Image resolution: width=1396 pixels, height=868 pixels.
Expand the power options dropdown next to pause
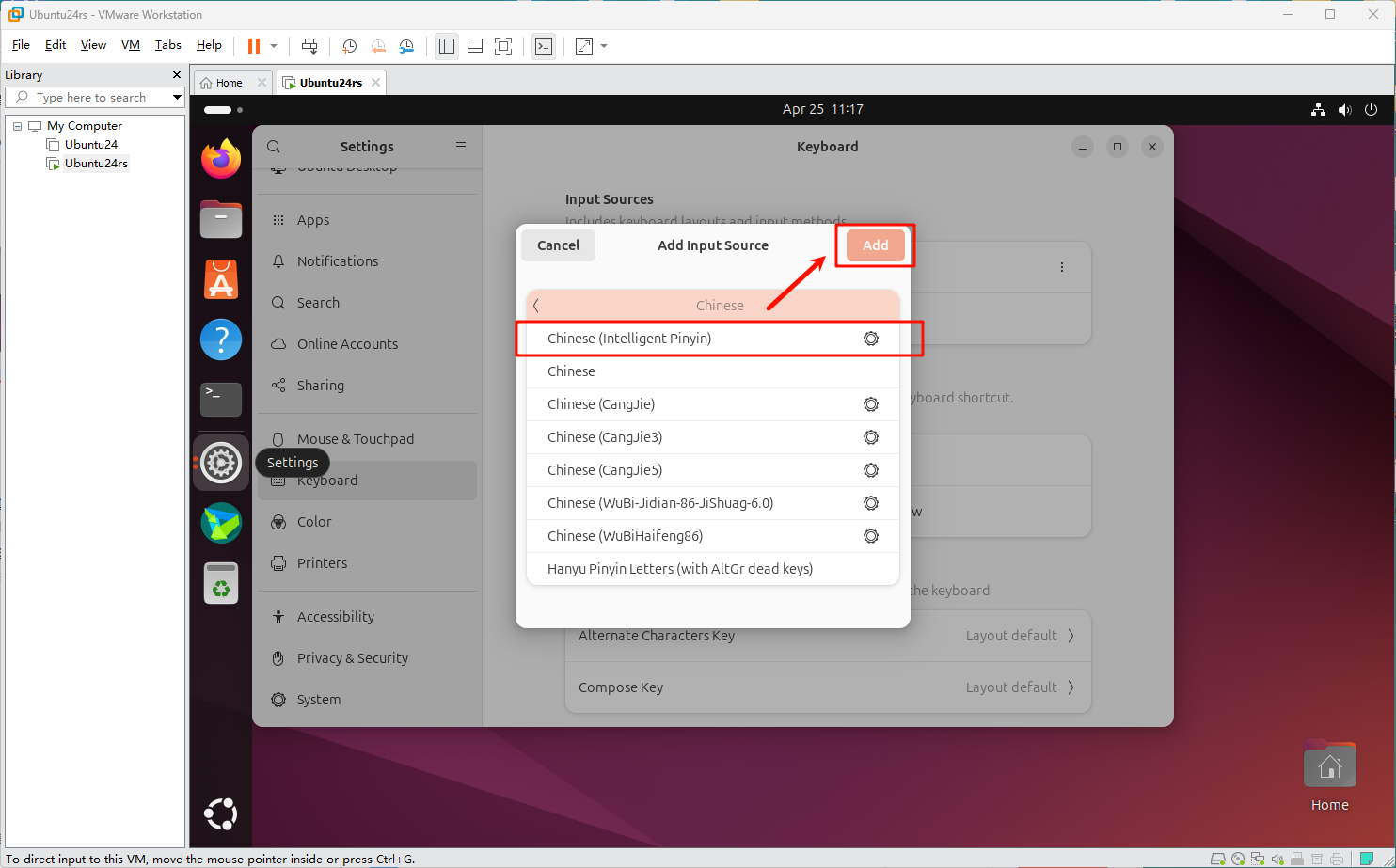pos(274,46)
